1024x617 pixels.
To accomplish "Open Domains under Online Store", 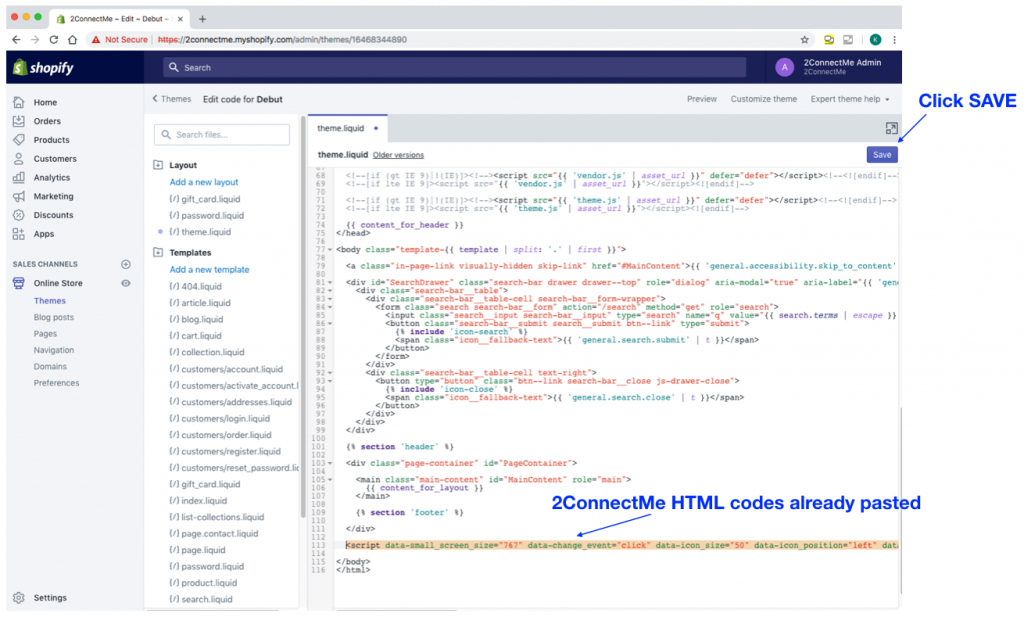I will click(x=50, y=366).
